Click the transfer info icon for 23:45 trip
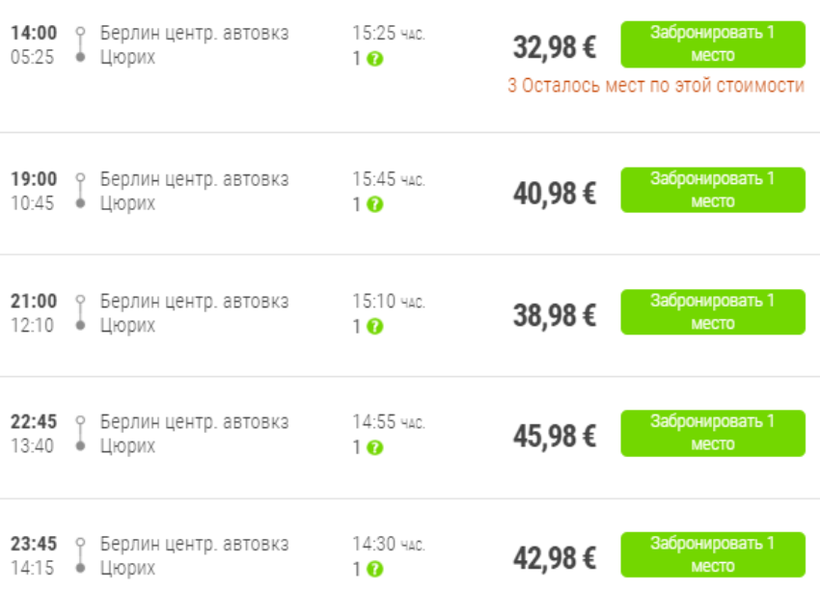Screen dimensions: 820x589 click(x=375, y=569)
